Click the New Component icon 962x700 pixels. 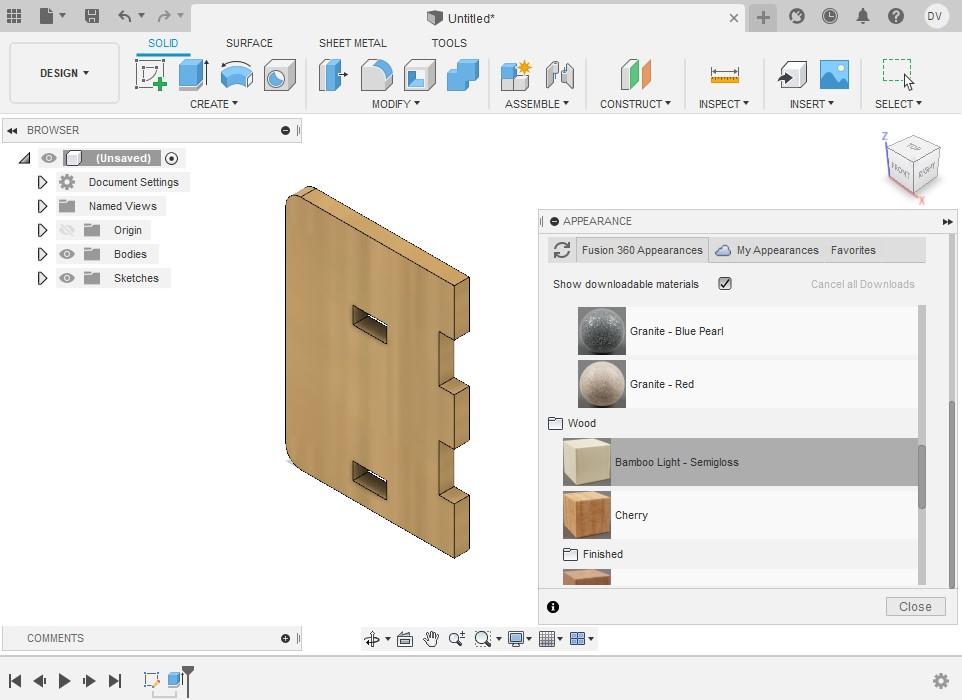(x=515, y=75)
